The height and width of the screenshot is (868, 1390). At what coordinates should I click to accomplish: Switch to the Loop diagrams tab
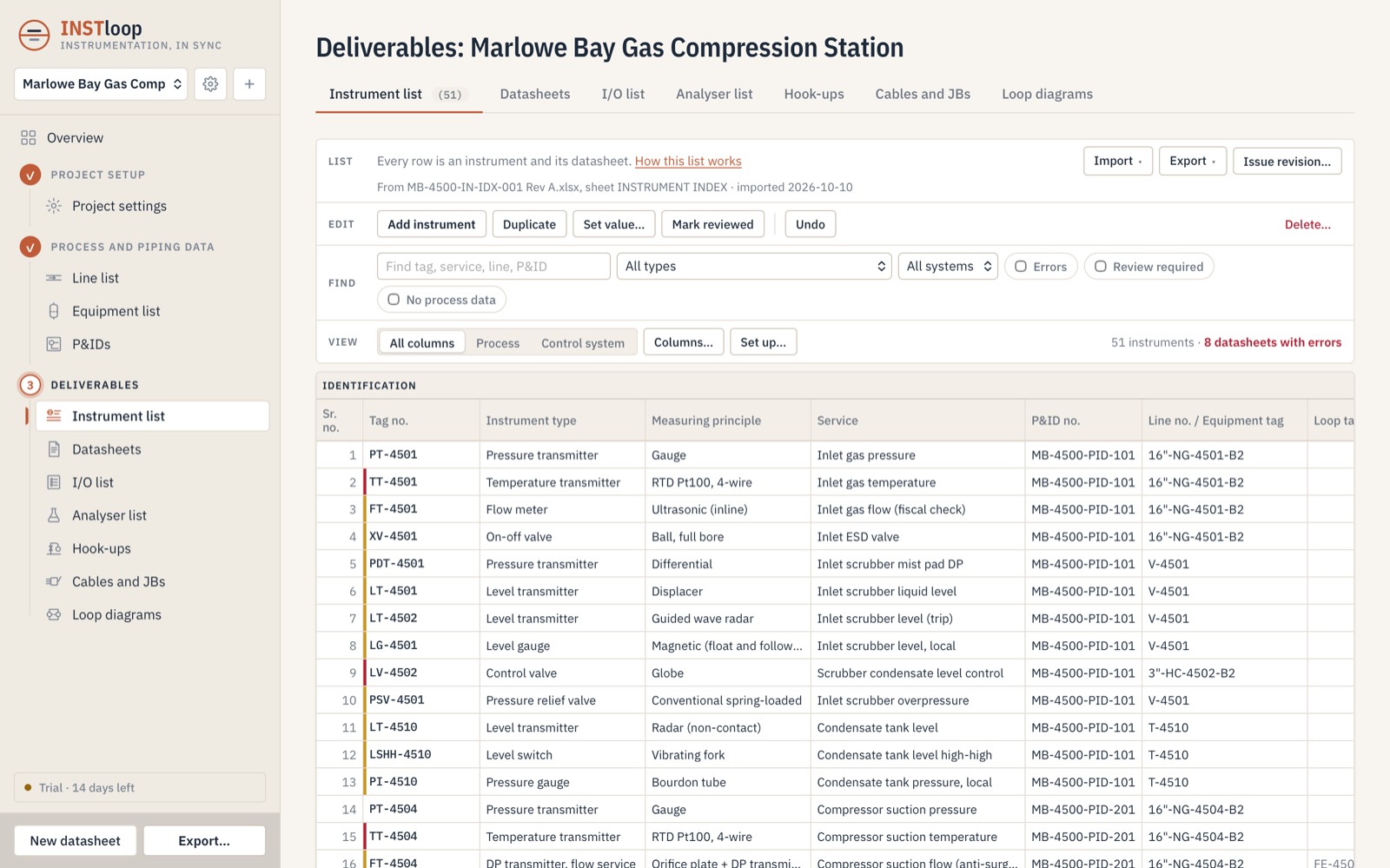tap(1047, 94)
